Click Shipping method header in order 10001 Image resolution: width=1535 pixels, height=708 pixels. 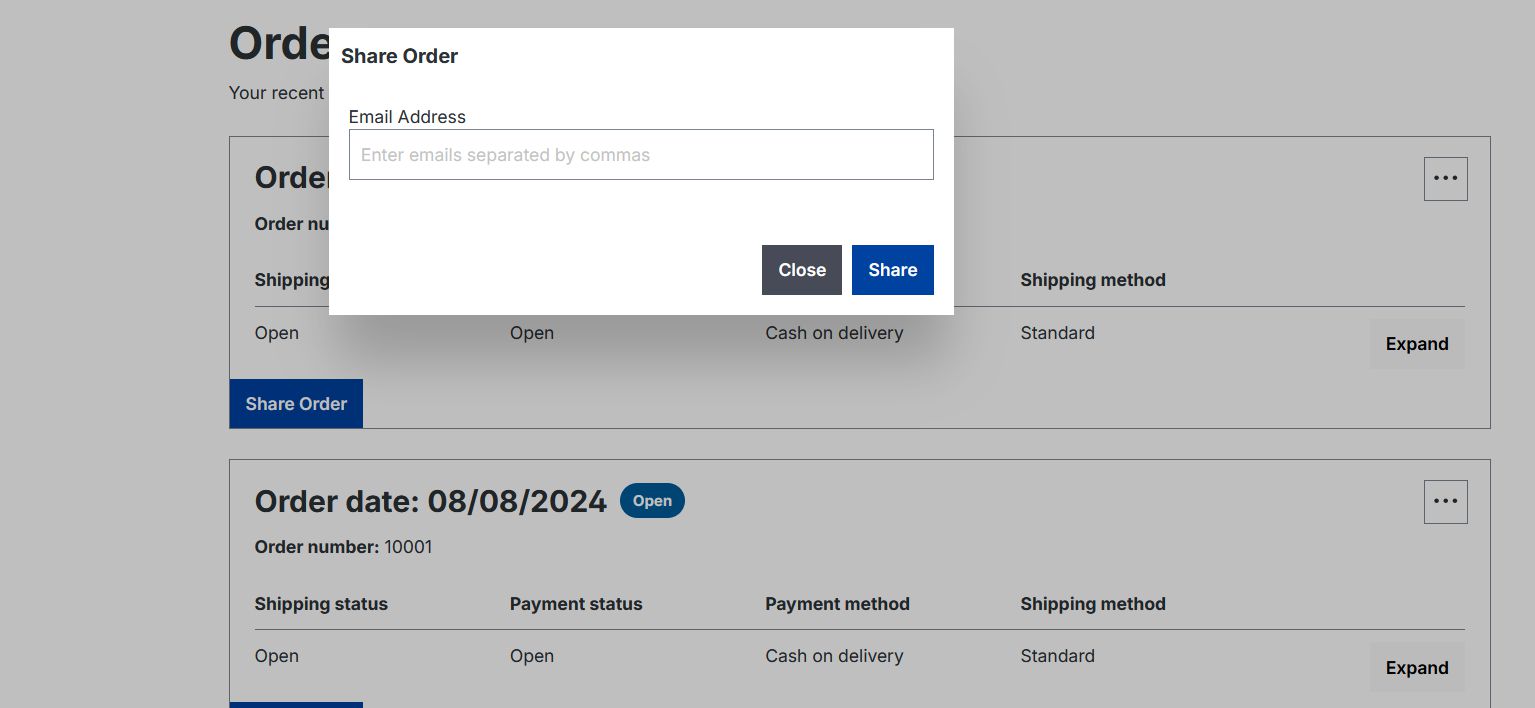[1093, 604]
